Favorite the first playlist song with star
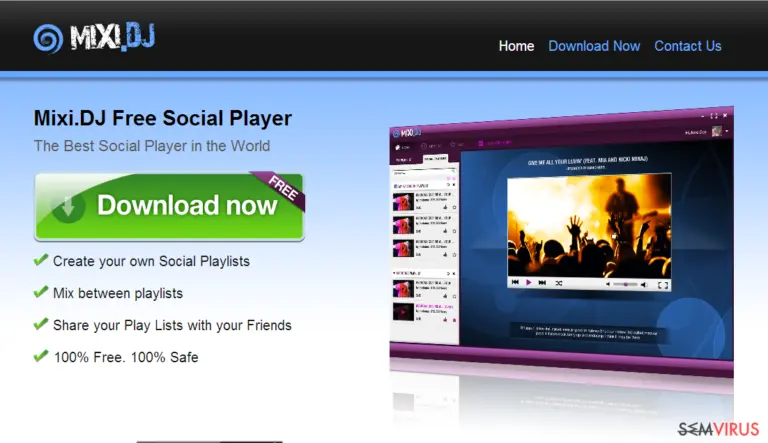 [x=454, y=208]
